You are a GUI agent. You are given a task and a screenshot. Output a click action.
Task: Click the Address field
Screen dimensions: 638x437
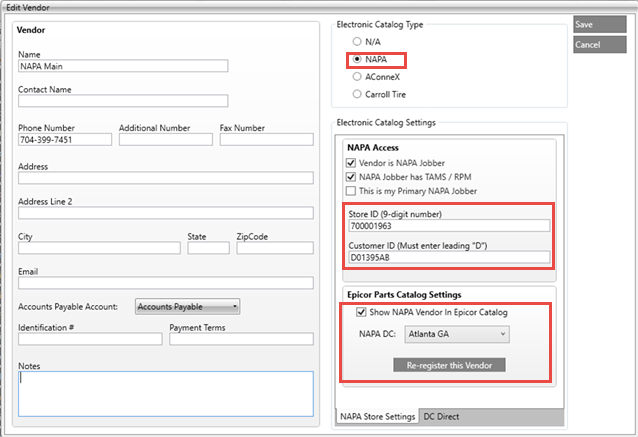tap(166, 178)
